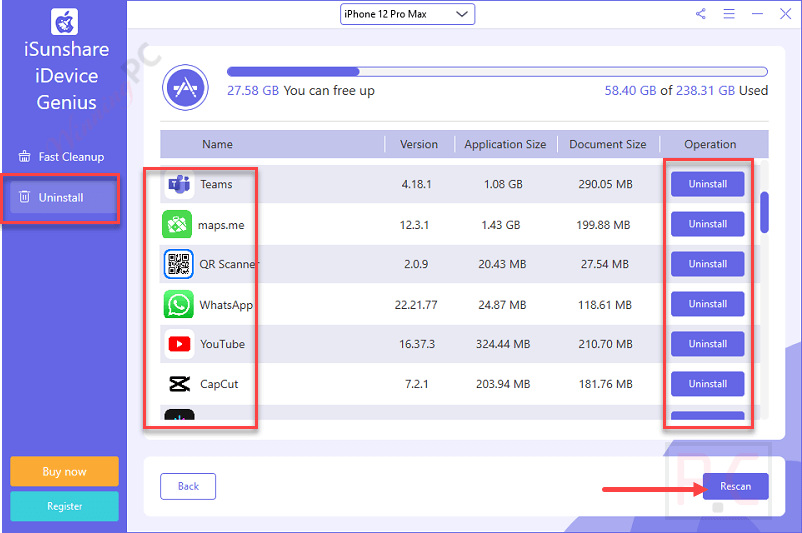The width and height of the screenshot is (802, 533).
Task: Click WhatsApp document size 118.61 MB
Action: point(605,305)
